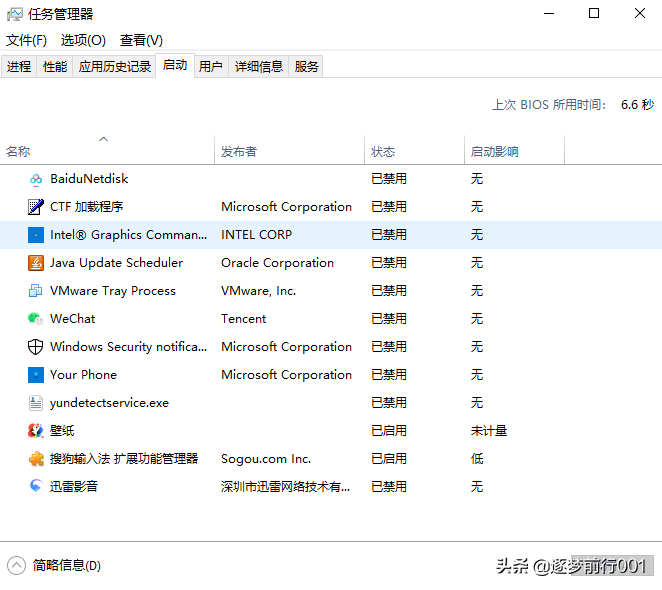The image size is (662, 590).
Task: Click the Java Update Scheduler icon
Action: coord(36,263)
